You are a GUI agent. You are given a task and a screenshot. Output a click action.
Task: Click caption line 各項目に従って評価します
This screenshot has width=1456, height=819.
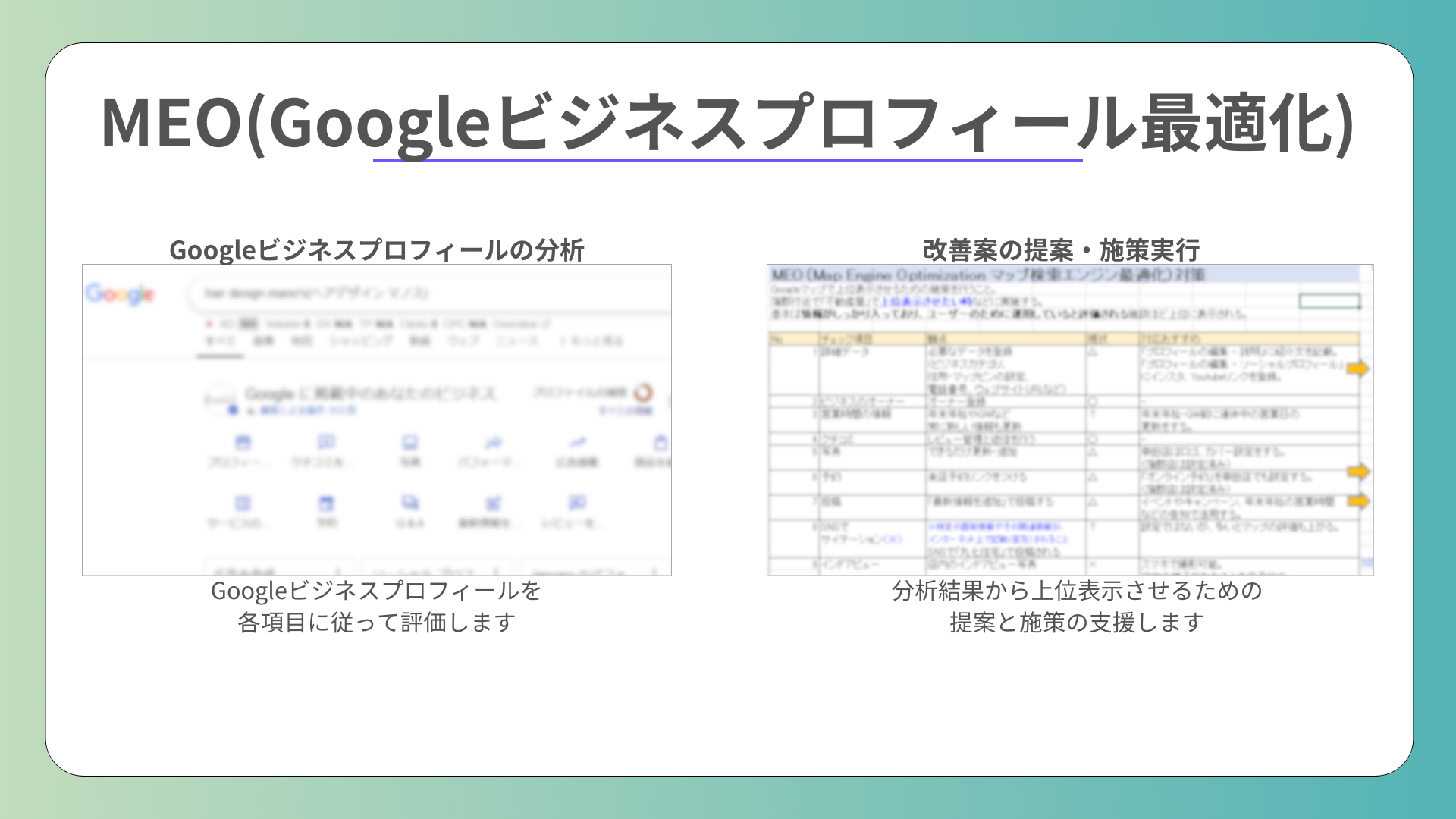click(x=377, y=623)
